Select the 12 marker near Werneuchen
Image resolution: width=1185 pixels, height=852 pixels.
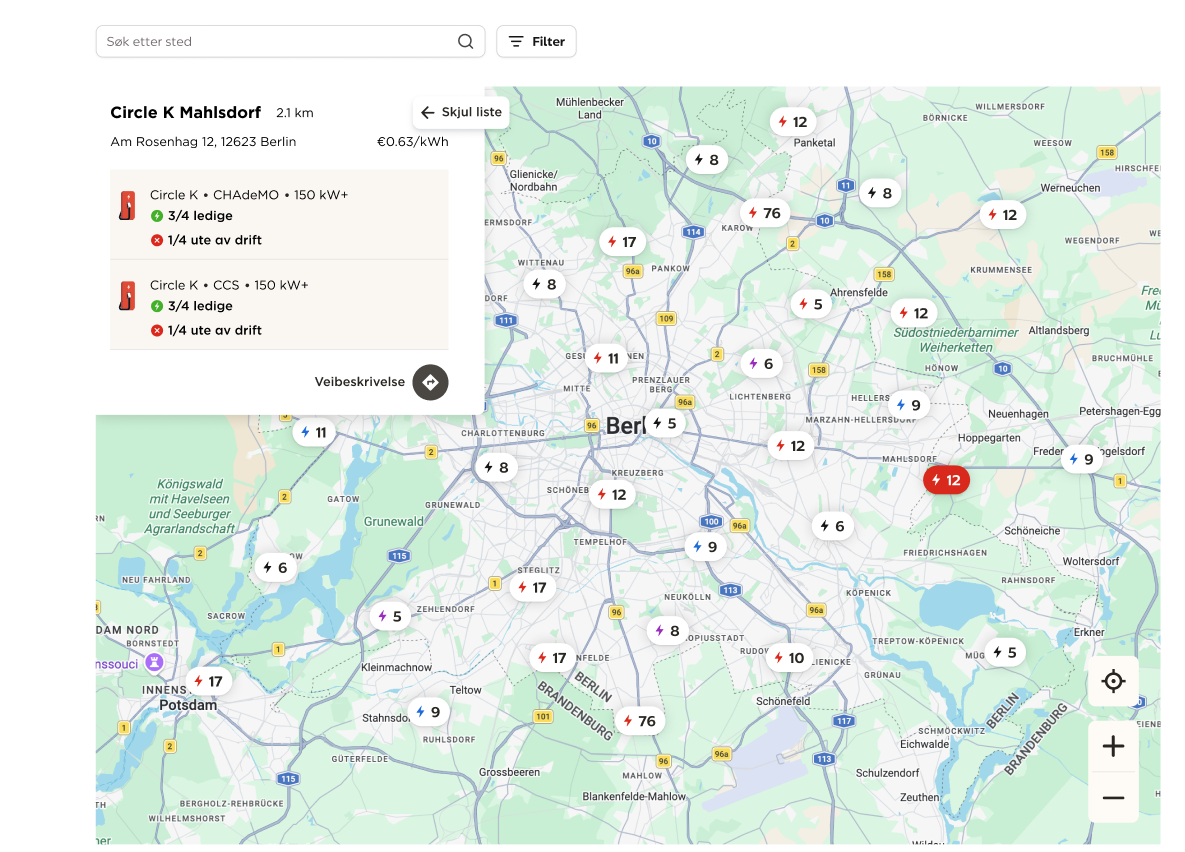(x=1003, y=215)
